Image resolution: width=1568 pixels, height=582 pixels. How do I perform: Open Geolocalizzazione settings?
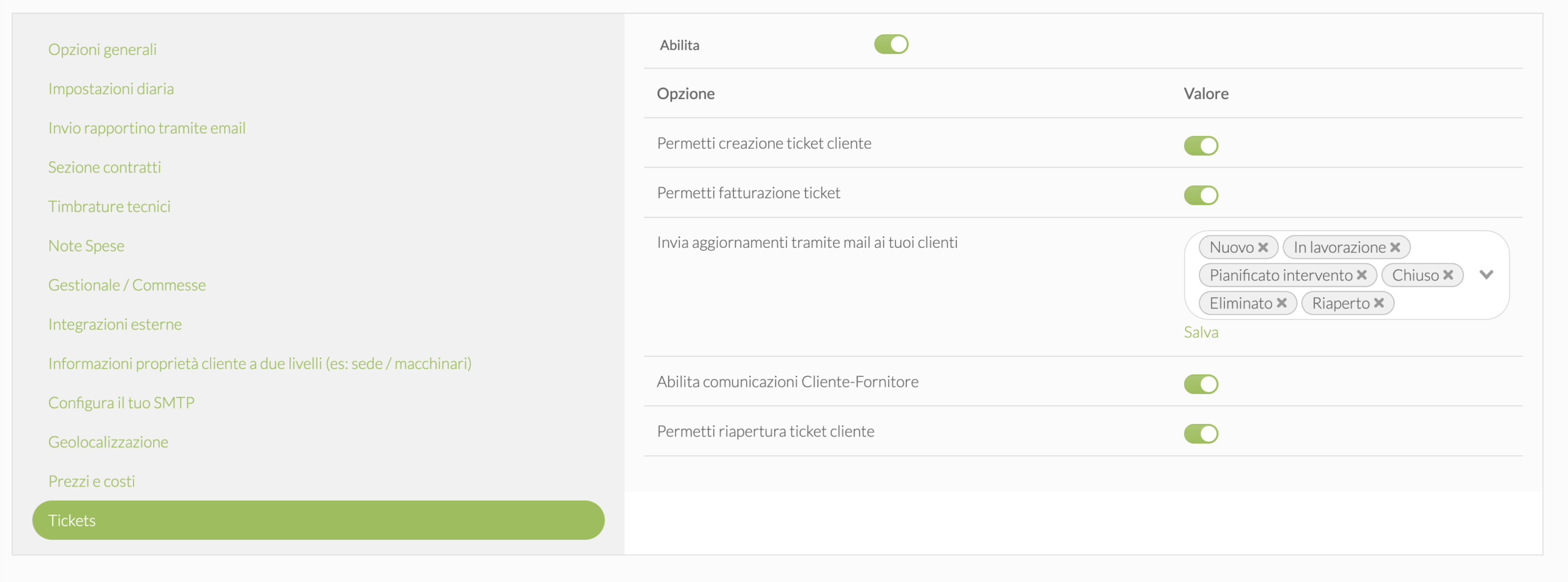[108, 442]
